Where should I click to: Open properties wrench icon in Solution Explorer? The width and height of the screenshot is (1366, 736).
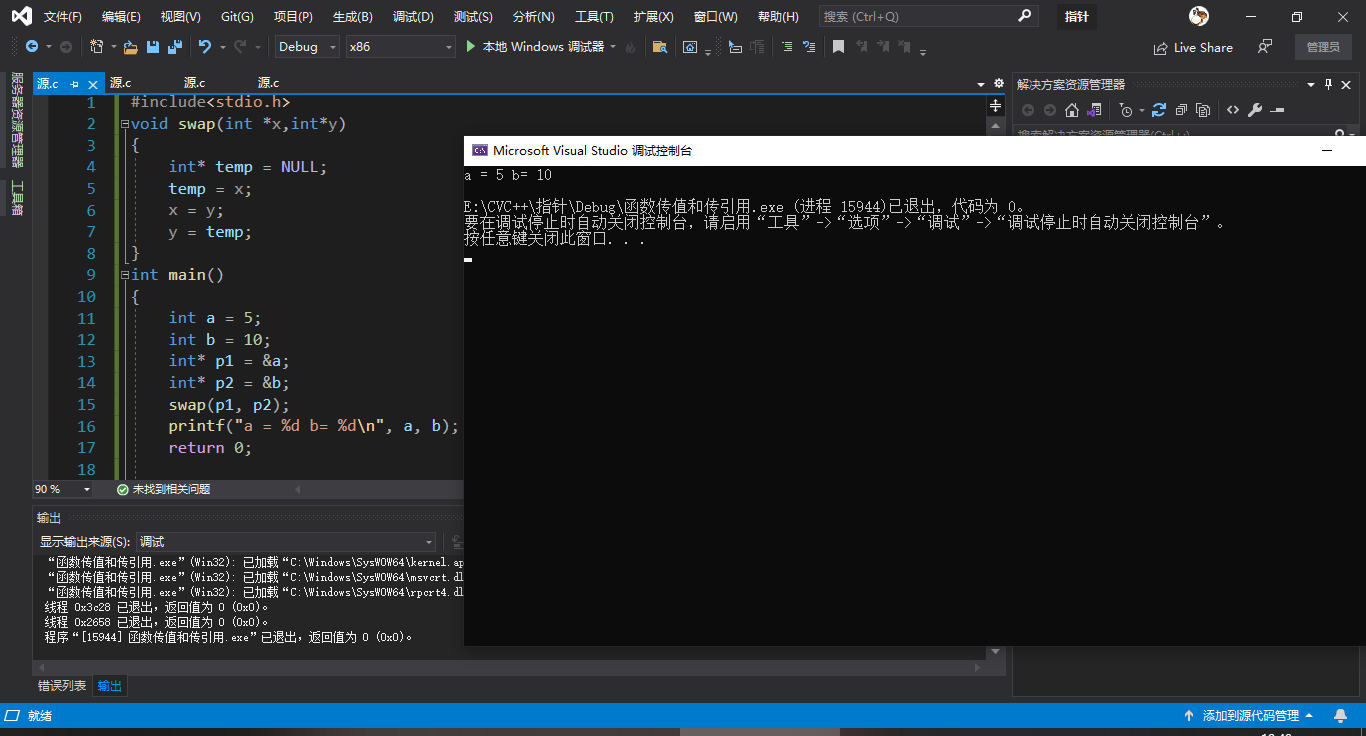[1255, 110]
